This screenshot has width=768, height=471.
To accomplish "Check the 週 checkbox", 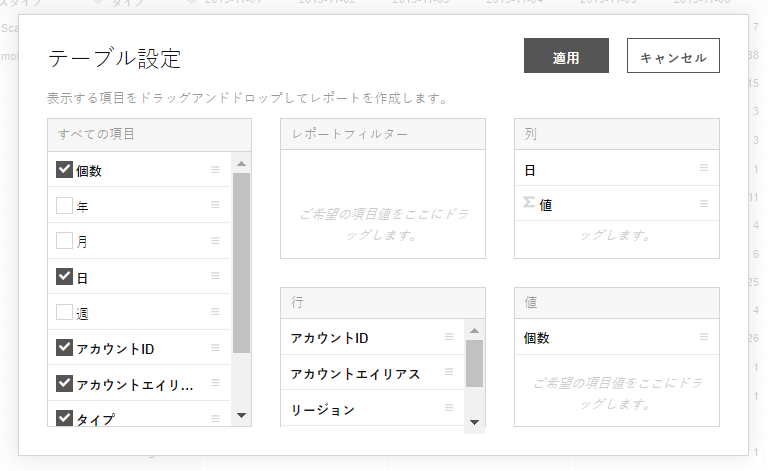I will [65, 312].
